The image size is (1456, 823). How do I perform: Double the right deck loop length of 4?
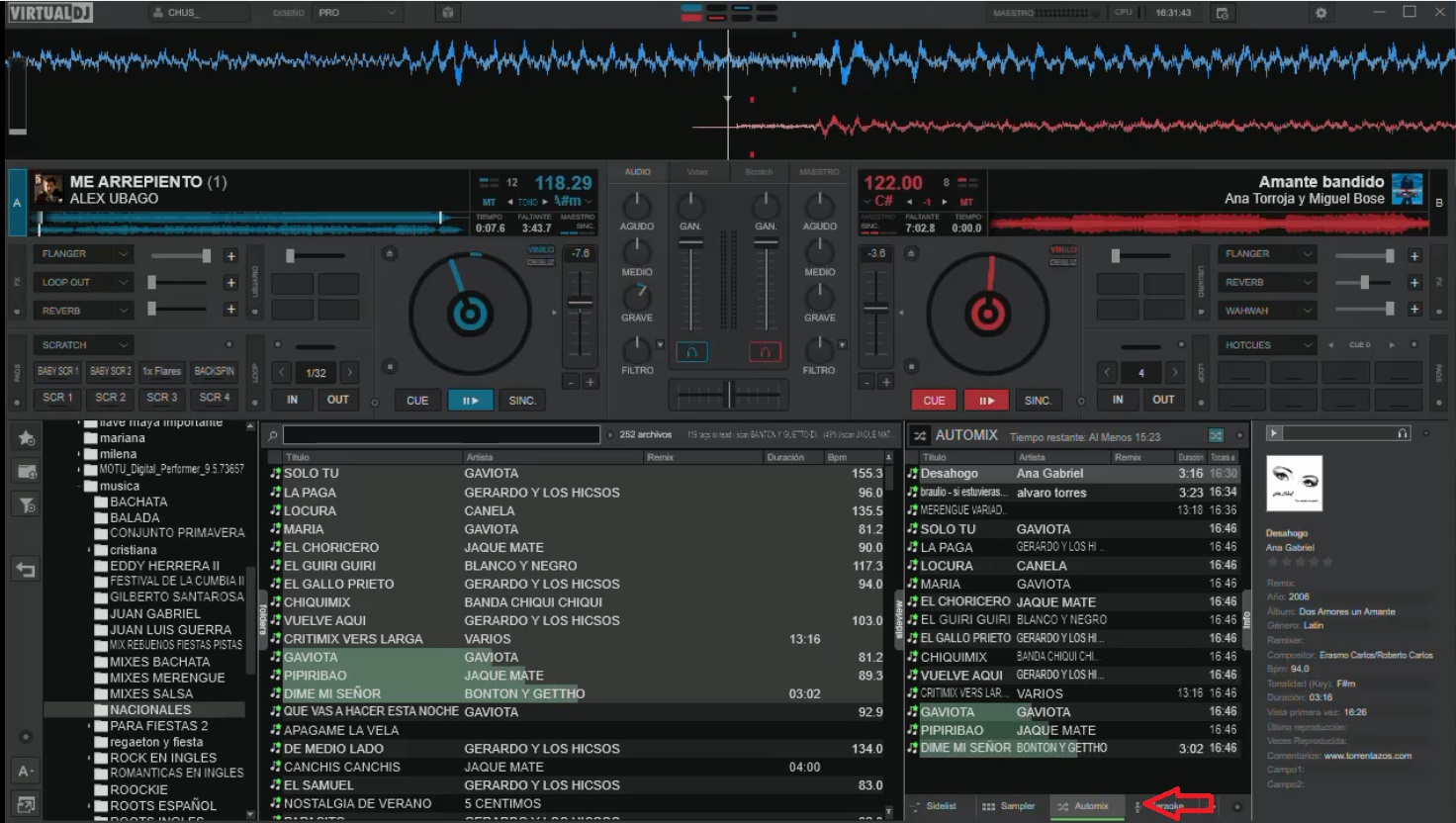click(x=1174, y=373)
